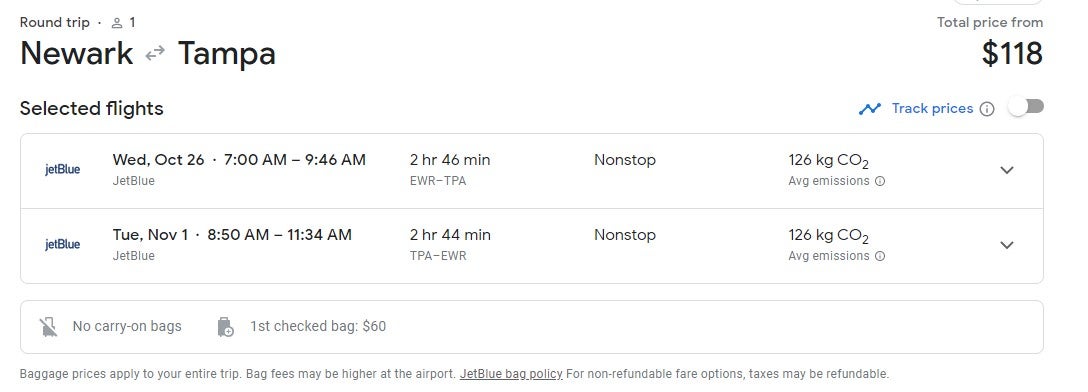The width and height of the screenshot is (1088, 392).
Task: Open Avg emissions info for EWR–TPA flight
Action: tap(880, 181)
